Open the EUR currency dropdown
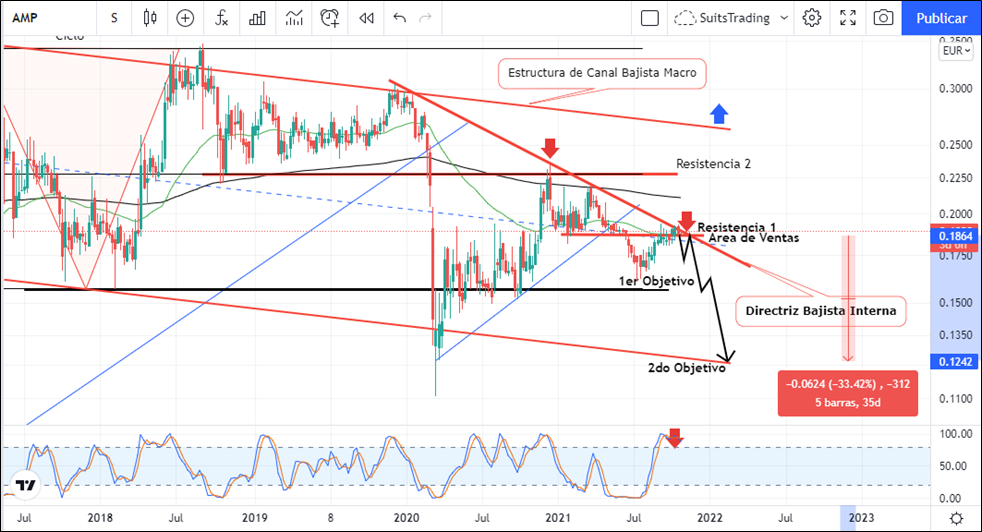The image size is (982, 532). 955,51
